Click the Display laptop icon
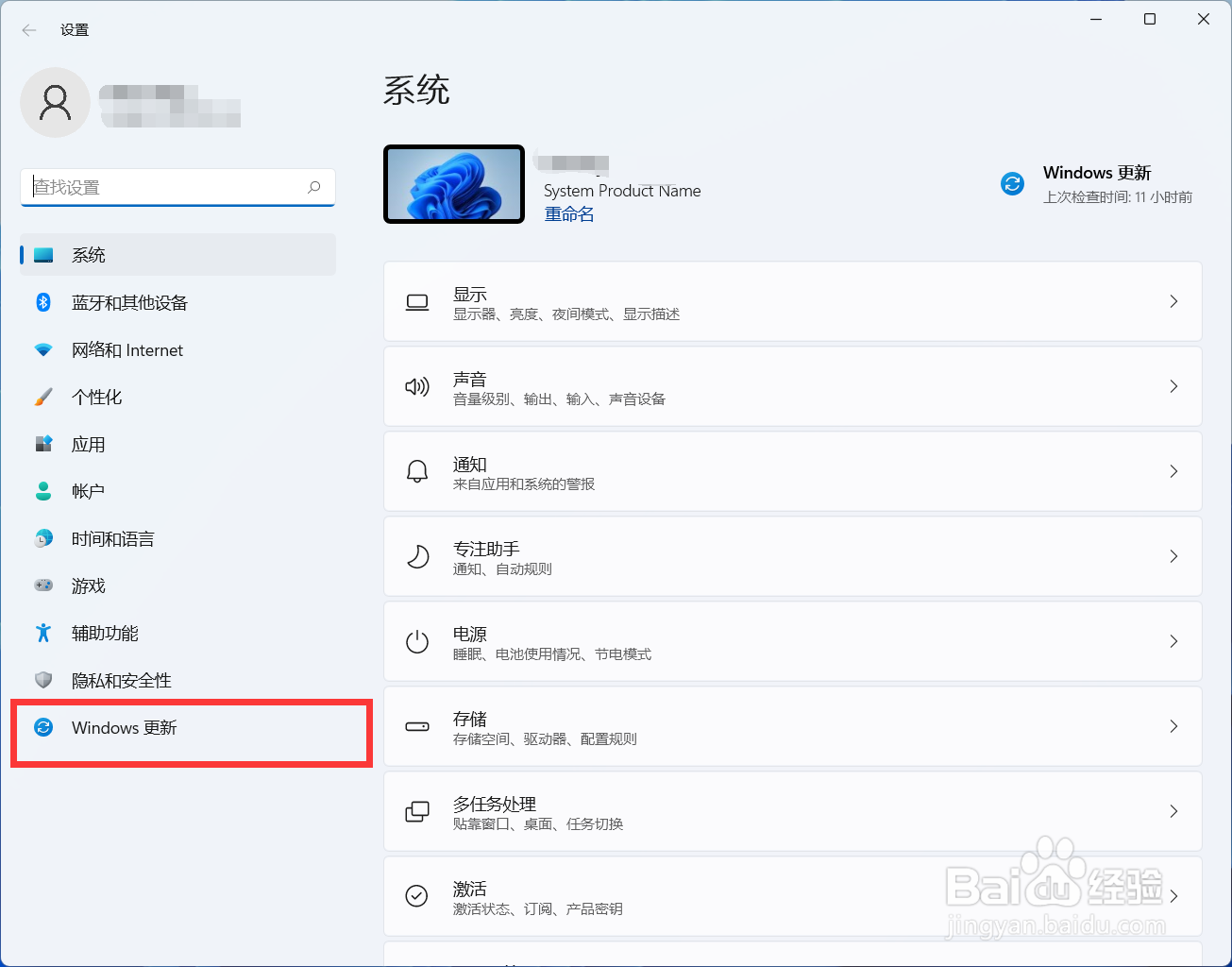Image resolution: width=1232 pixels, height=967 pixels. tap(417, 302)
